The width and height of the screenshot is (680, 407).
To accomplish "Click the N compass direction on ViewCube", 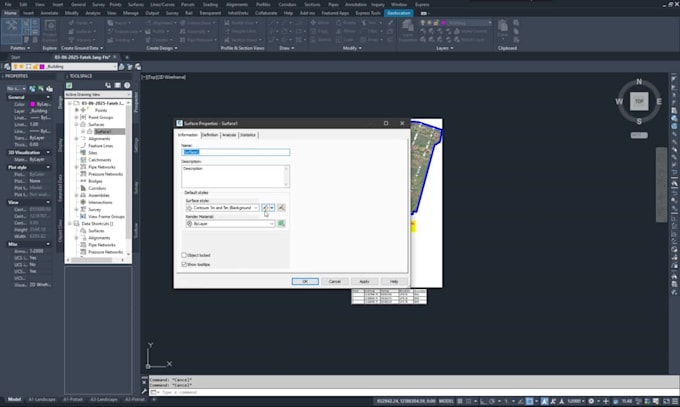I will [x=639, y=82].
